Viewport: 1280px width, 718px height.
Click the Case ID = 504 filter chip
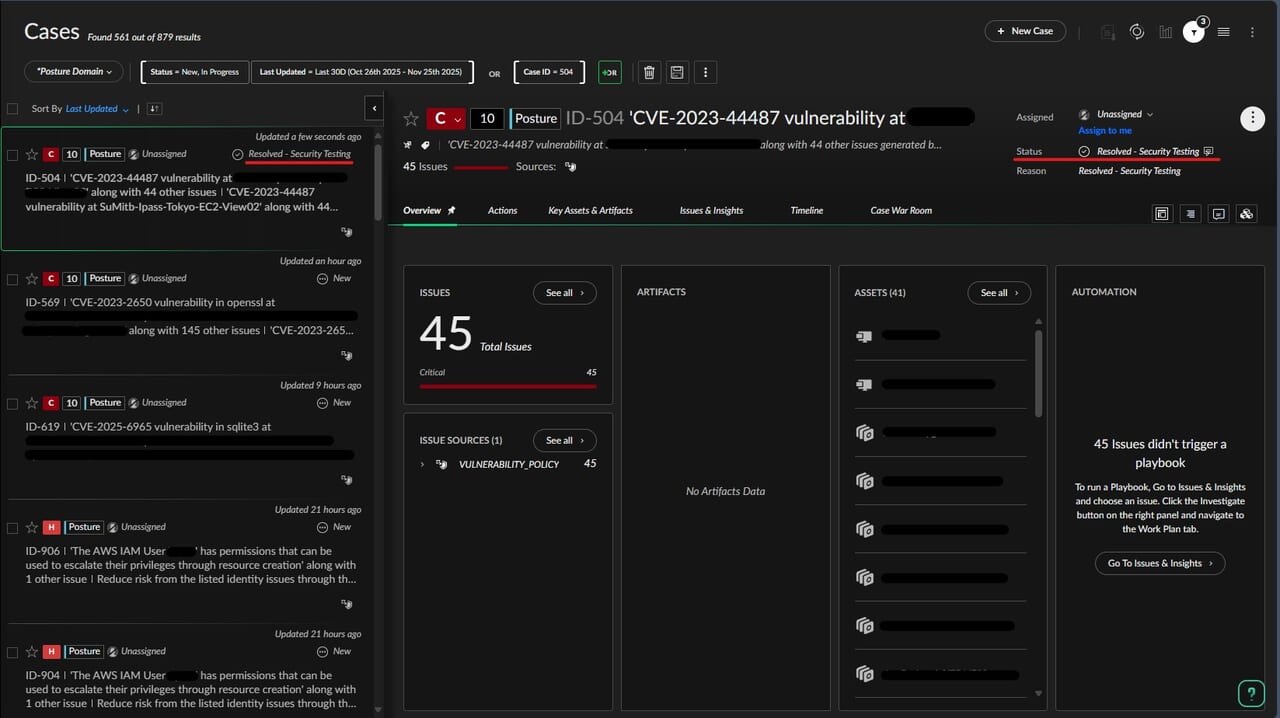[x=548, y=72]
